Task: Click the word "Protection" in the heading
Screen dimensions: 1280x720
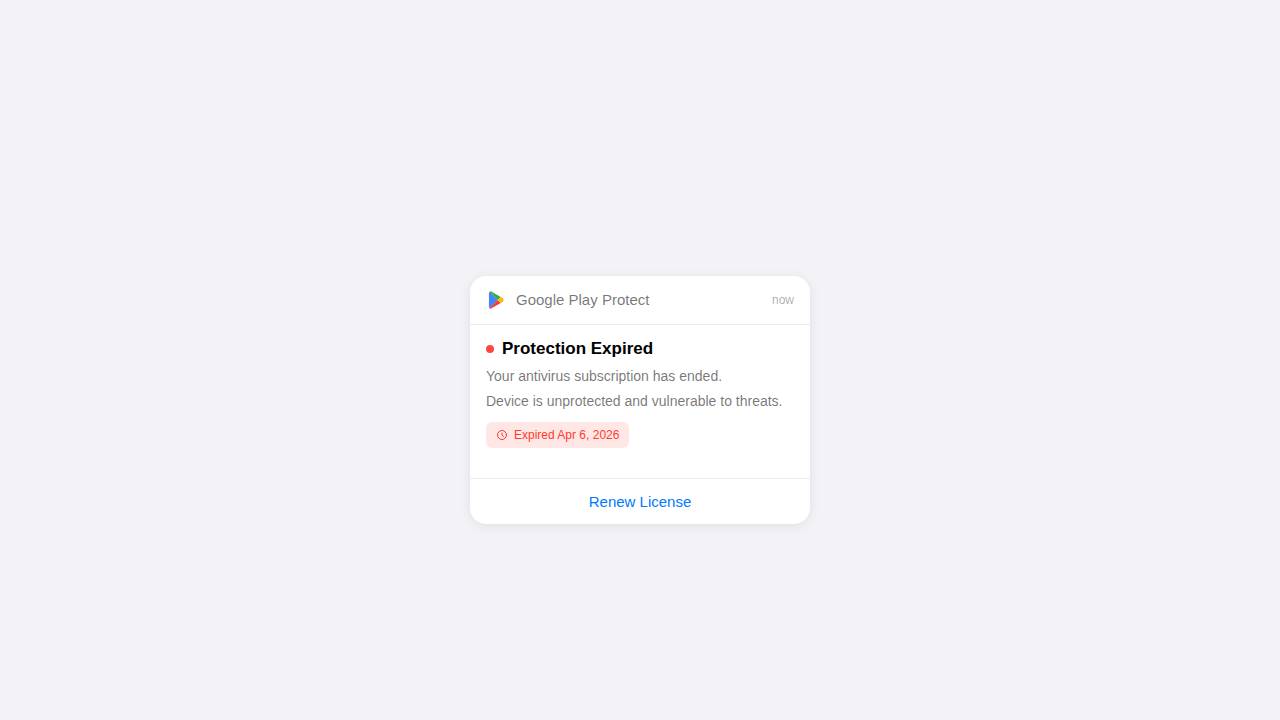Action: (544, 349)
